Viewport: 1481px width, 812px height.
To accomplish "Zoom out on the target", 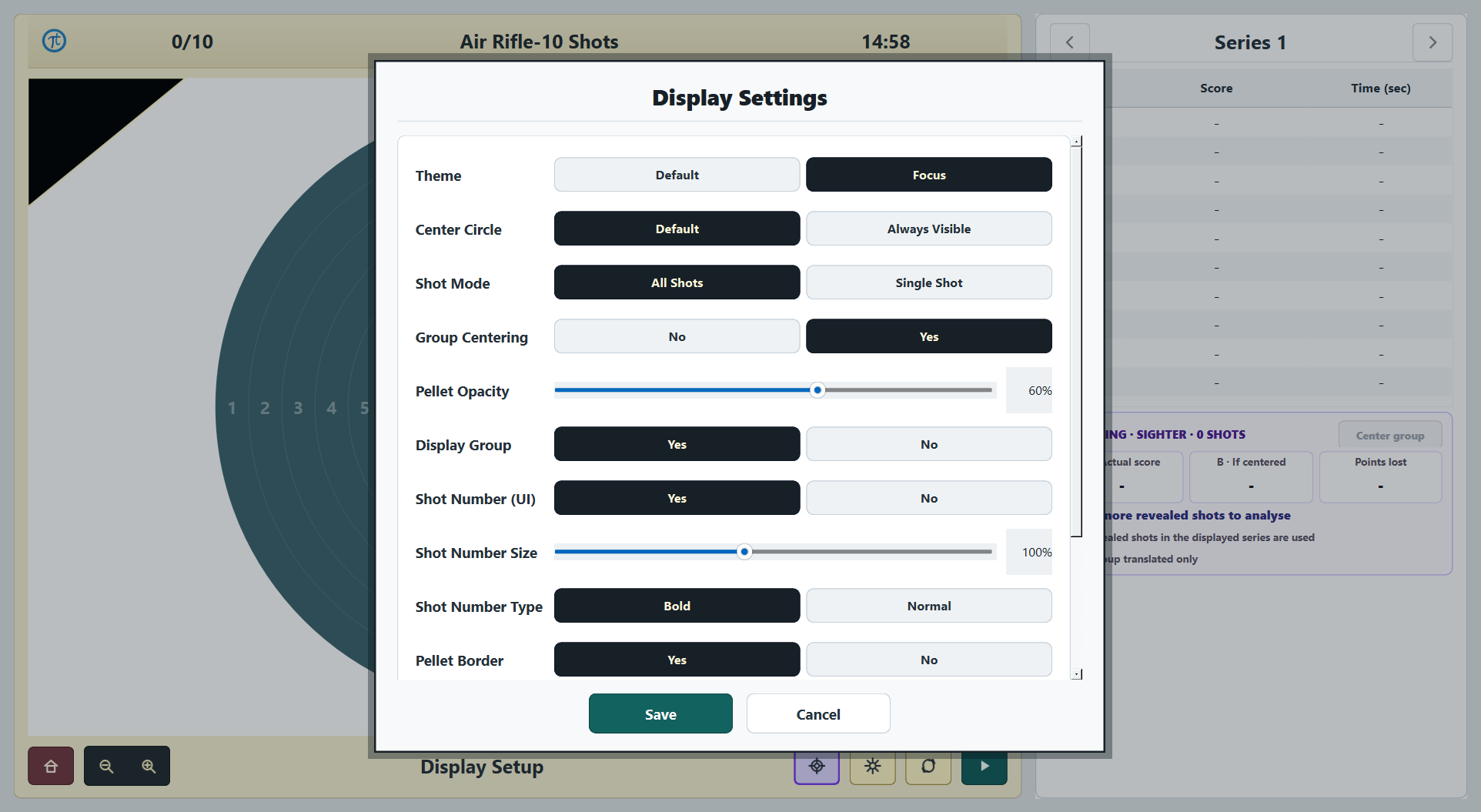I will [106, 766].
